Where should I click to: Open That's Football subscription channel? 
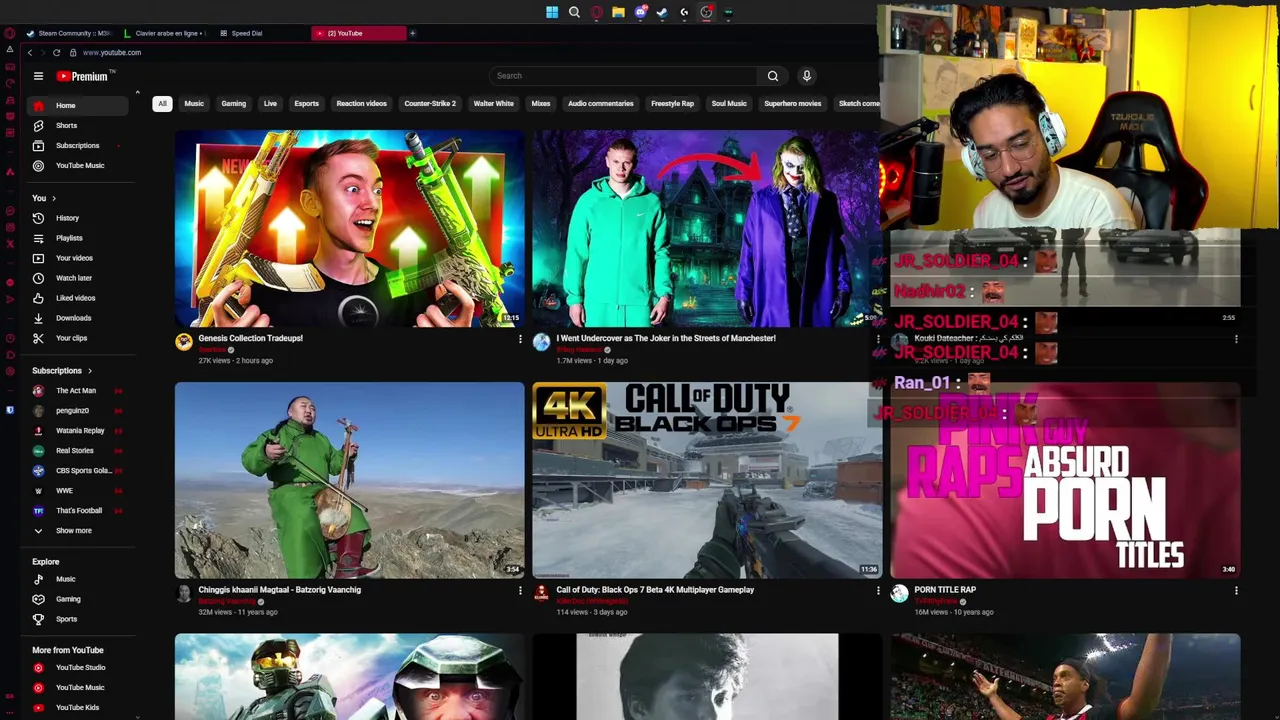[x=79, y=510]
